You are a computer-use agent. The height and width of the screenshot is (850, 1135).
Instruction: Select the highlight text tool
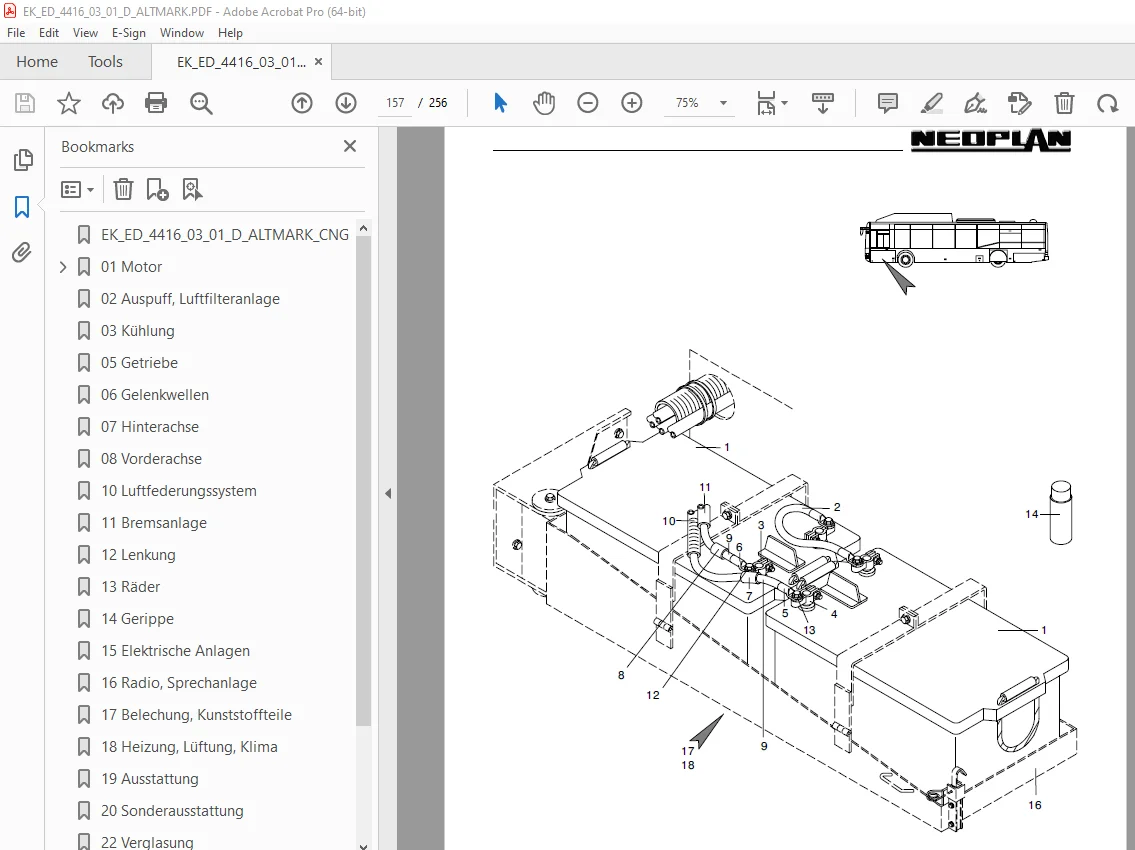click(932, 103)
